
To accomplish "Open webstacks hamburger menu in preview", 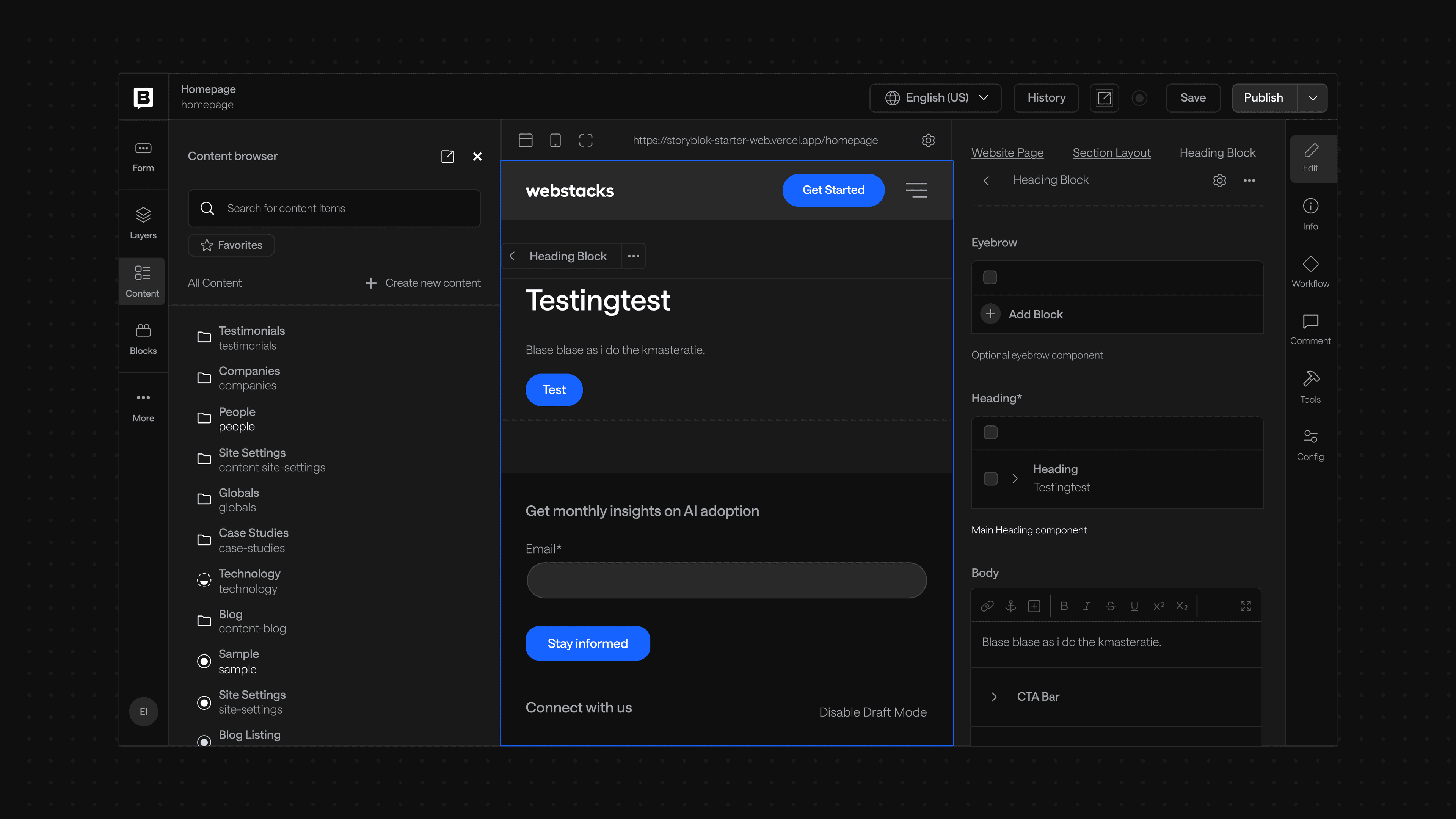I will tap(916, 190).
